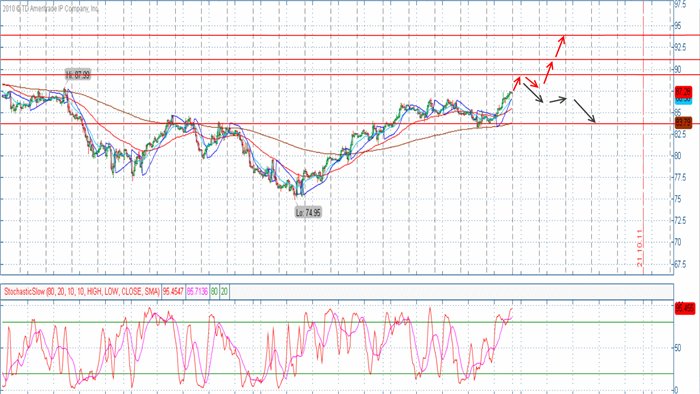Click the red 95.455 stochastic value tag

click(x=684, y=308)
